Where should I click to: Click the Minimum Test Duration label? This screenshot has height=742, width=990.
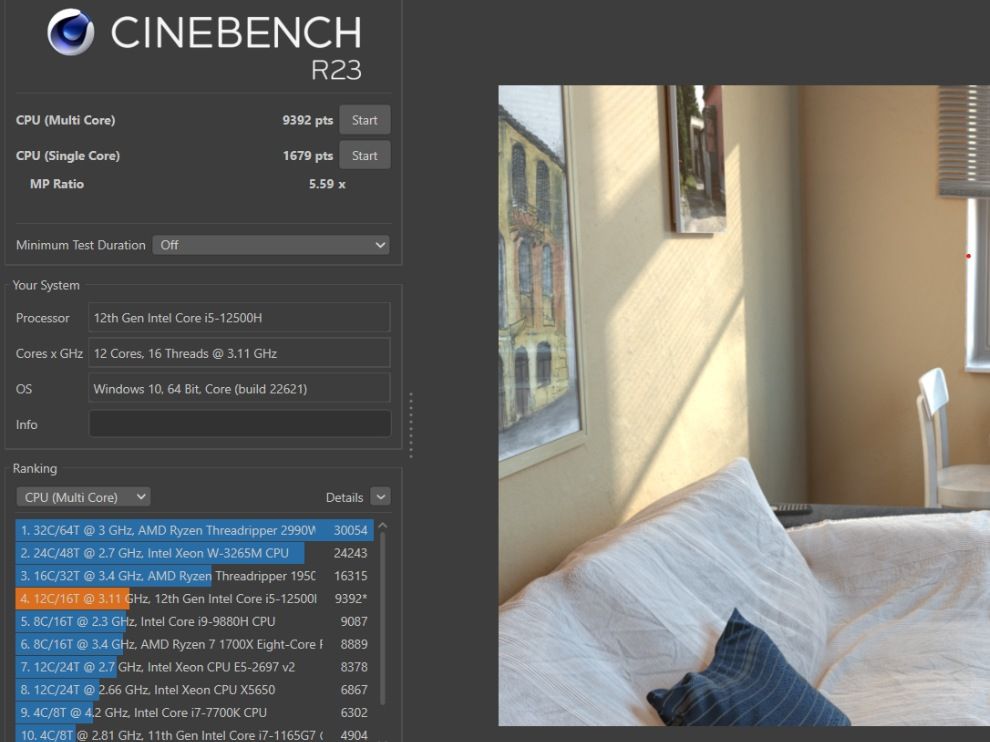(81, 245)
